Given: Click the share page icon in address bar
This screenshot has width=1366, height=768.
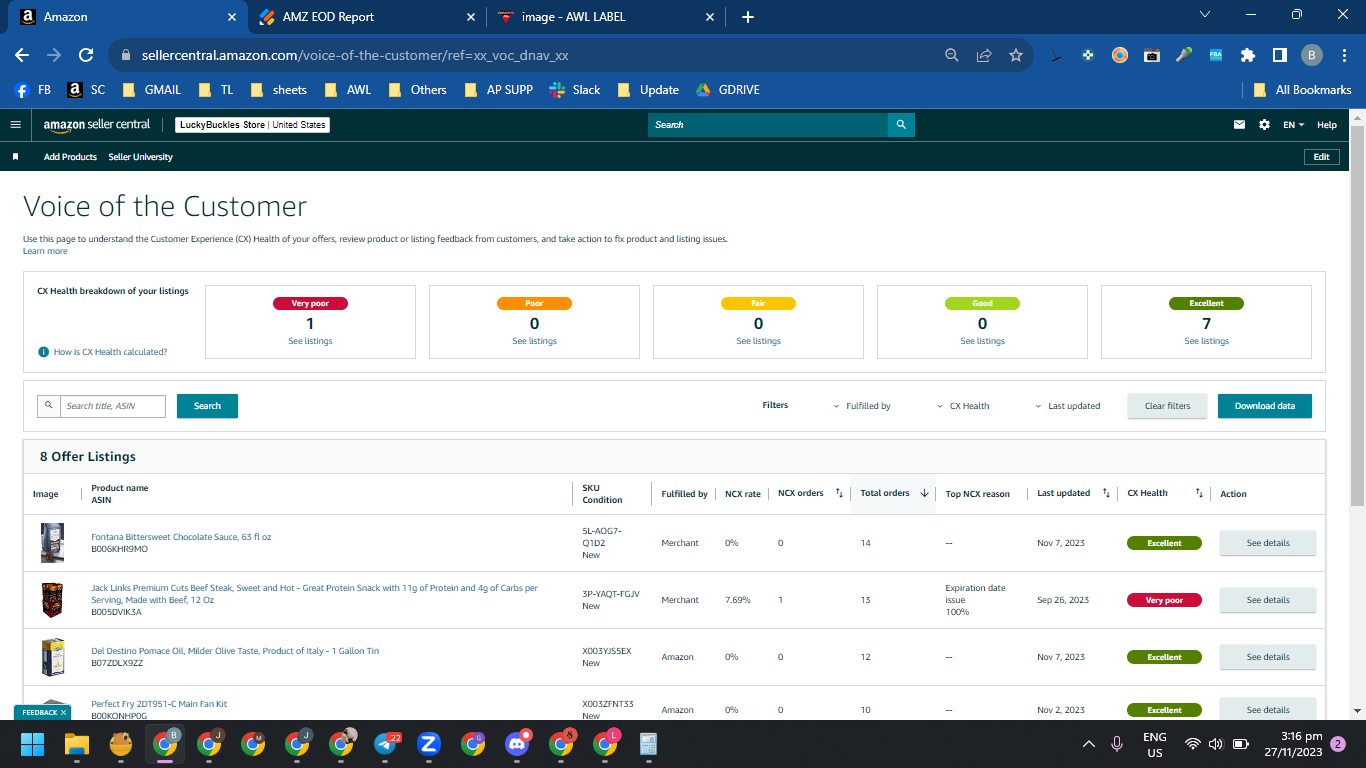Looking at the screenshot, I should [984, 56].
